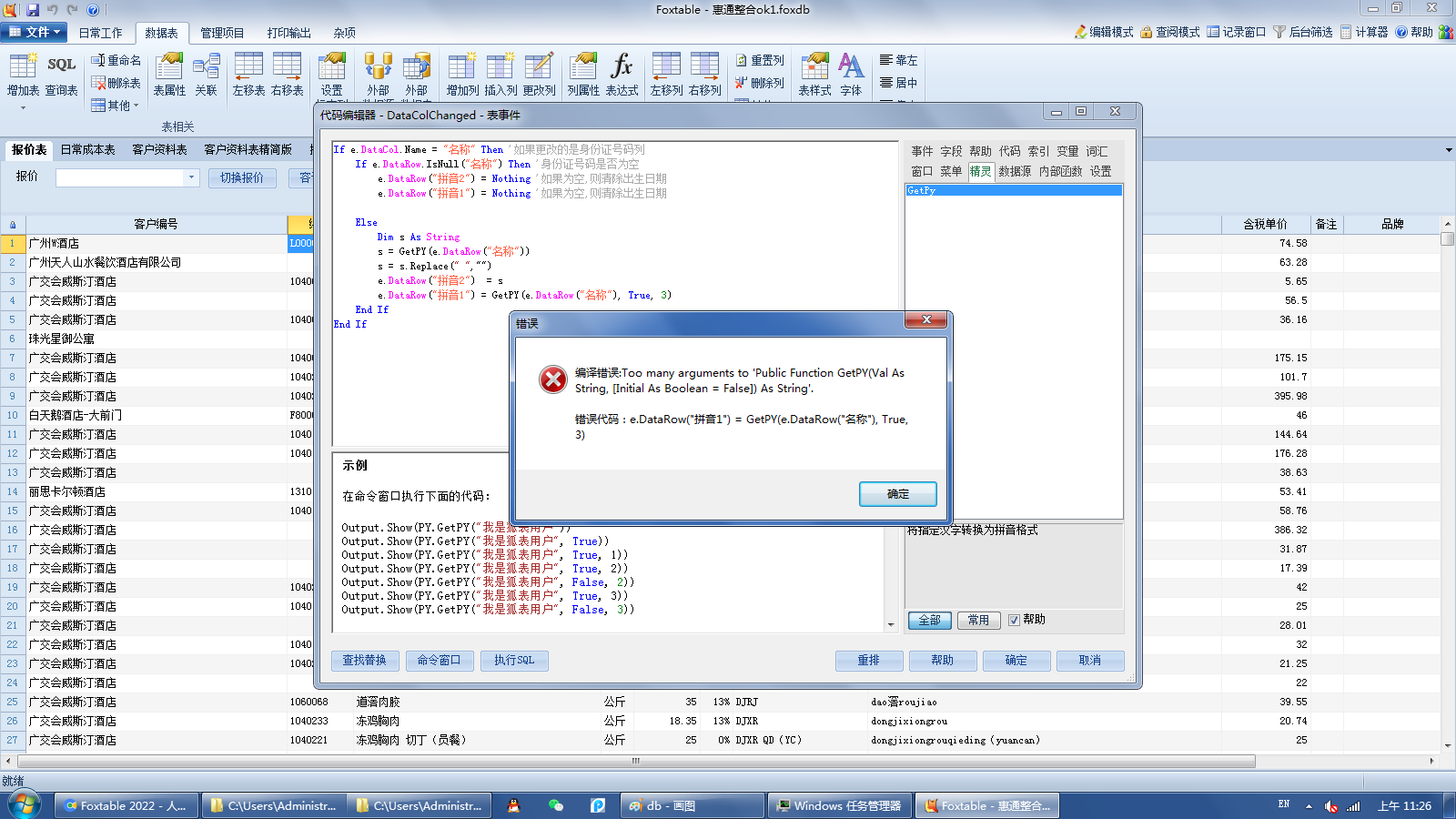Click 右移表 move table right
The image size is (1456, 819).
[287, 74]
